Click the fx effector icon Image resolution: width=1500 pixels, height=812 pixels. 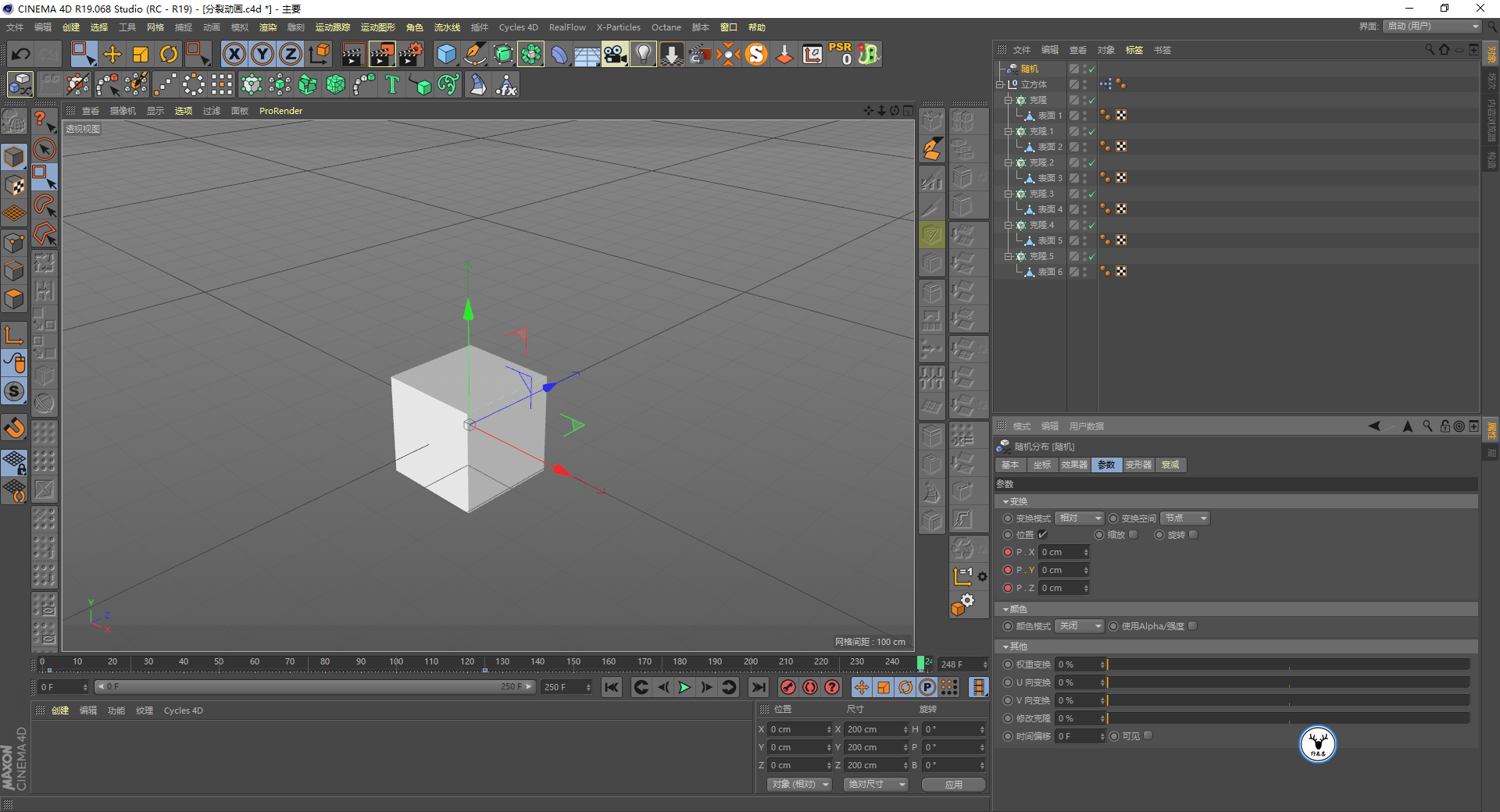click(506, 84)
